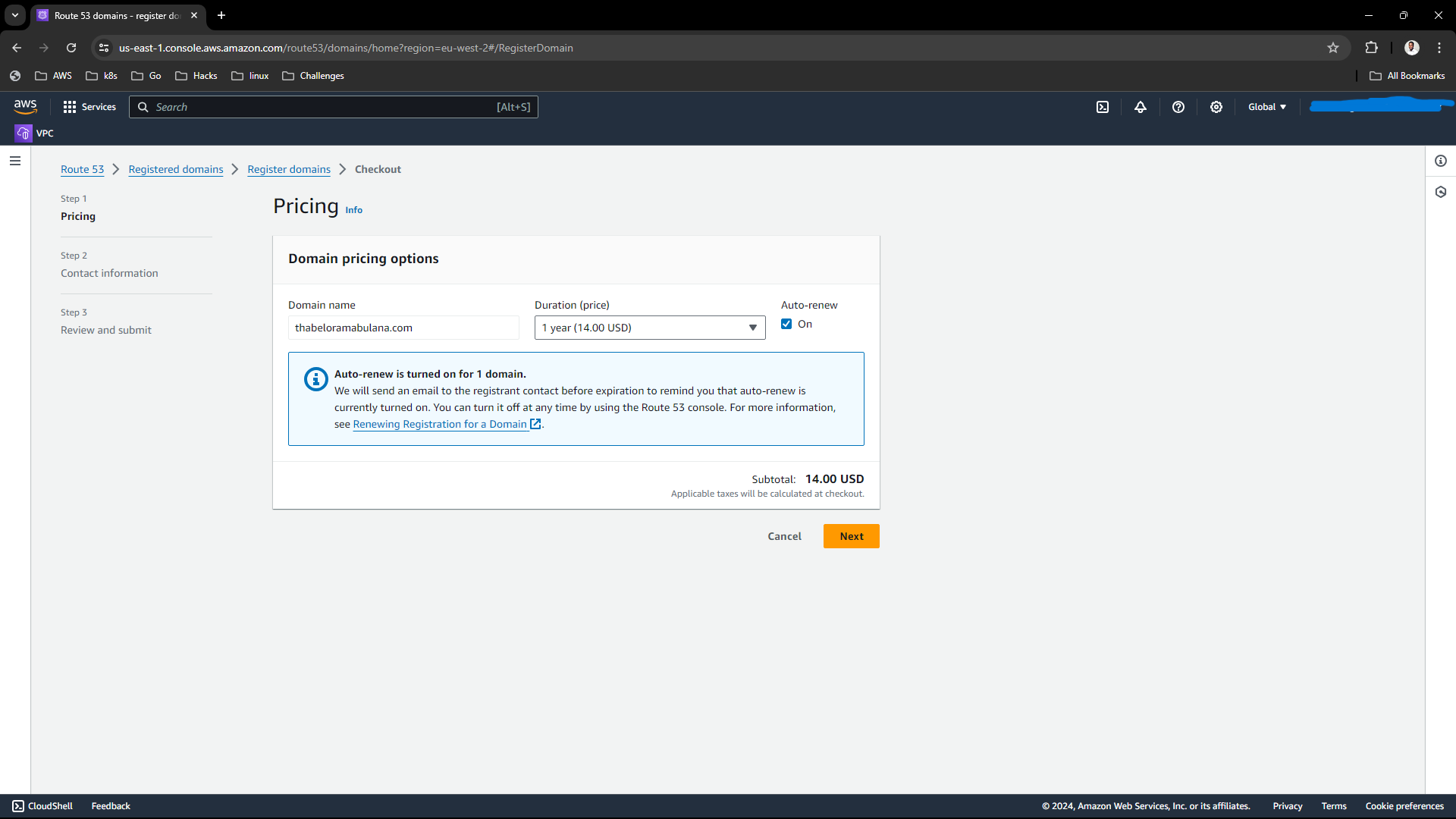Open the Global region selector dropdown
Viewport: 1456px width, 819px height.
click(x=1267, y=107)
